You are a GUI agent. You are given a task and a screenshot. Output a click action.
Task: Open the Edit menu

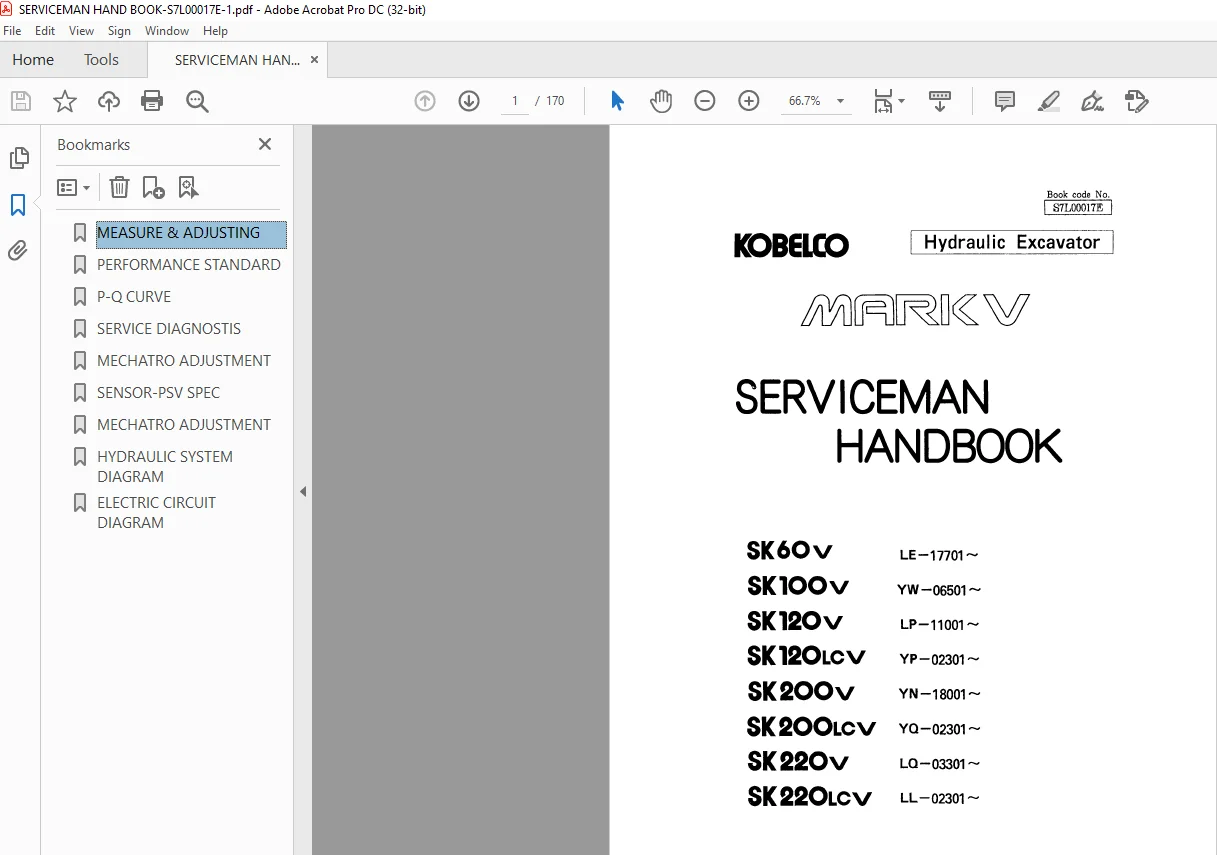pyautogui.click(x=45, y=31)
